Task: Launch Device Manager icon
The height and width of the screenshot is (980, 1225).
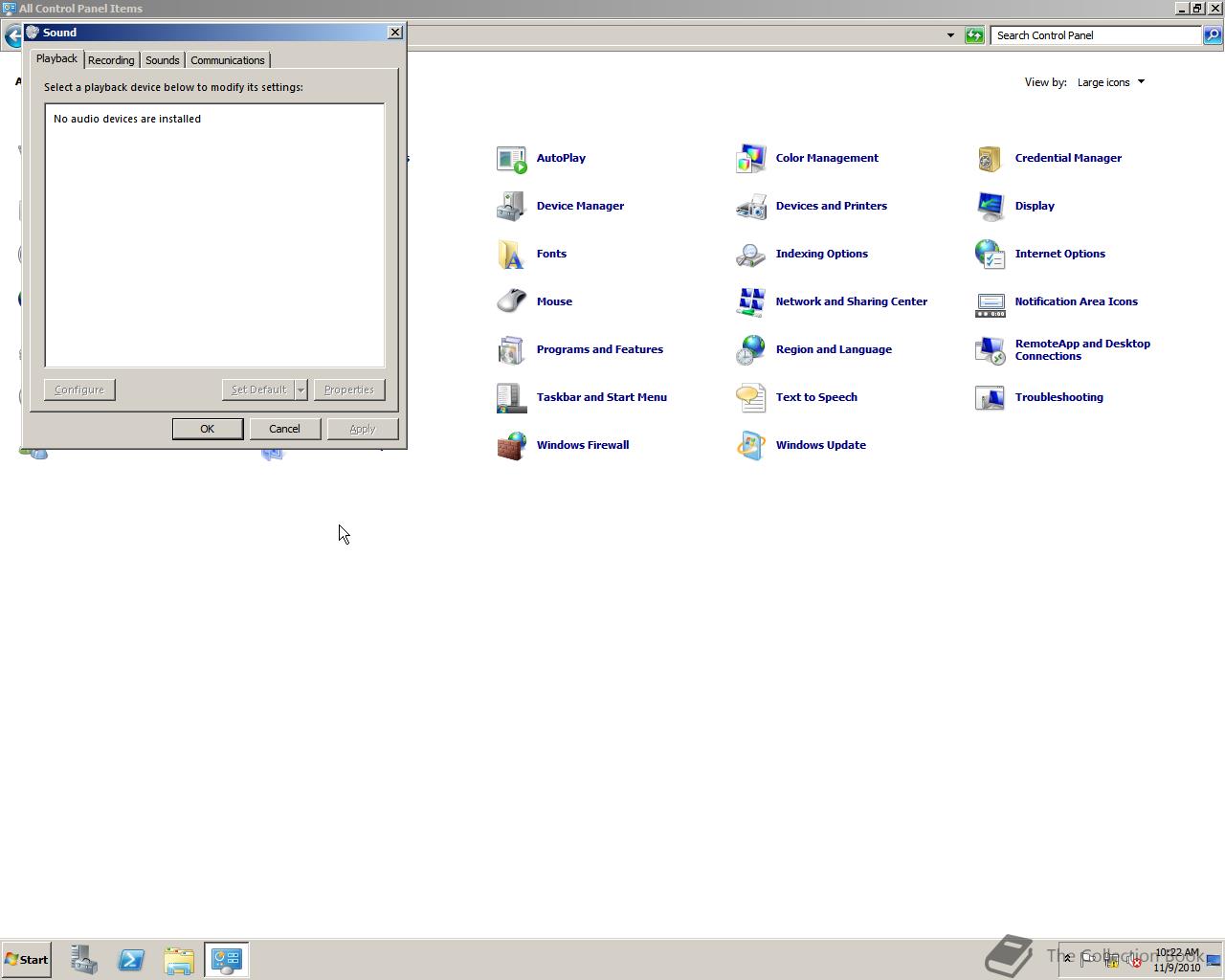Action: 512,207
